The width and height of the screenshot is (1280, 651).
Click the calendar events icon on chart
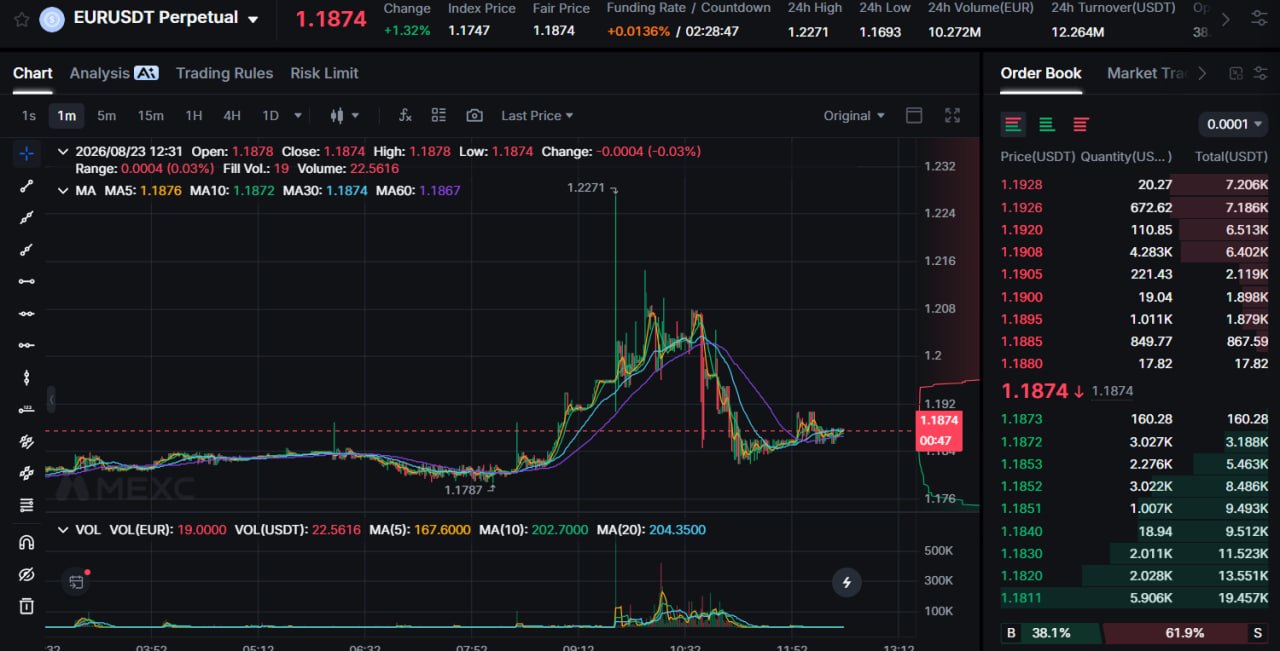tap(76, 581)
